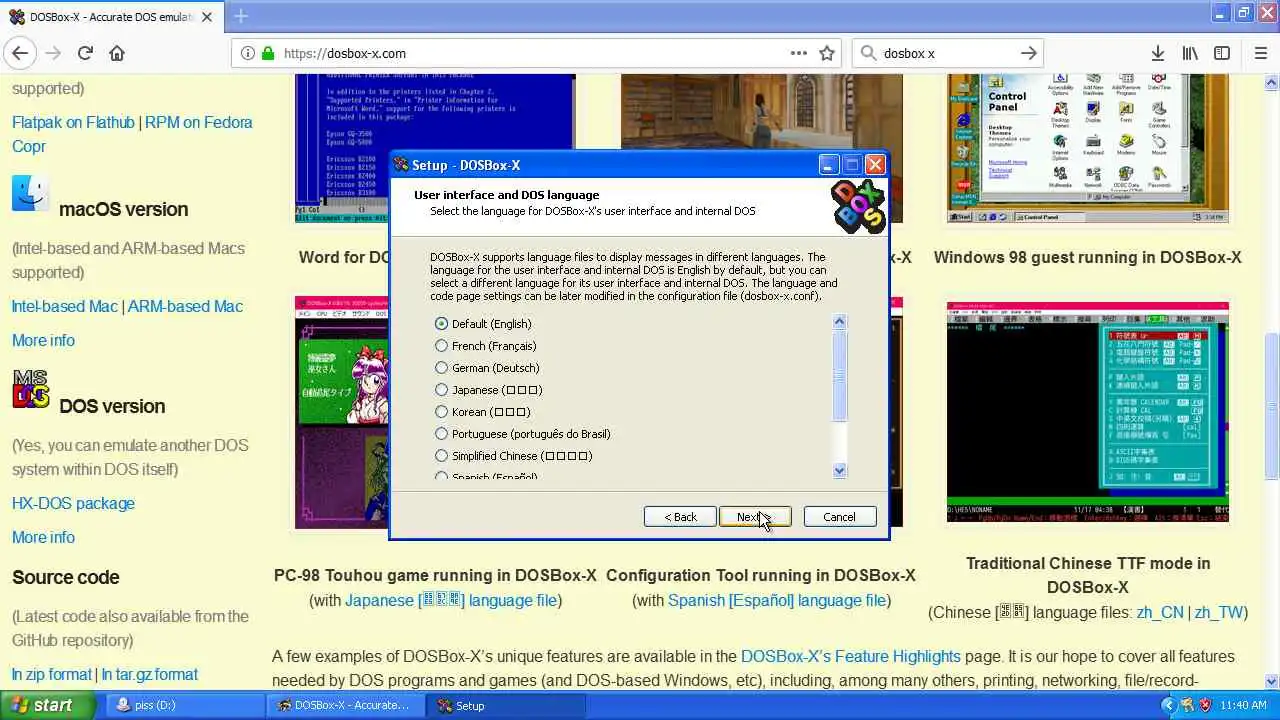
Task: Go to browser Home page
Action: tap(117, 53)
